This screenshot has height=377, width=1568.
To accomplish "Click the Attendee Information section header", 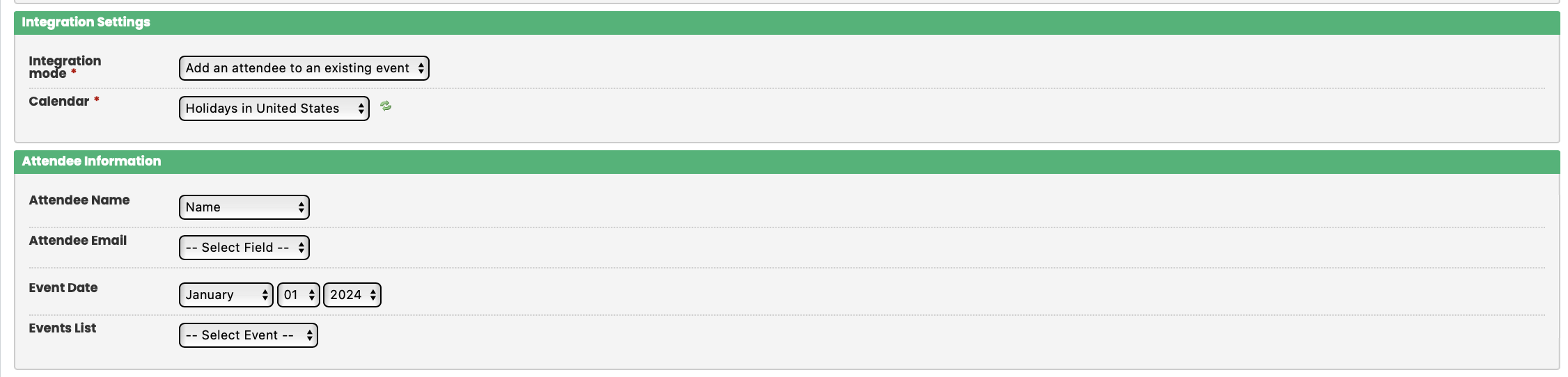I will click(91, 161).
